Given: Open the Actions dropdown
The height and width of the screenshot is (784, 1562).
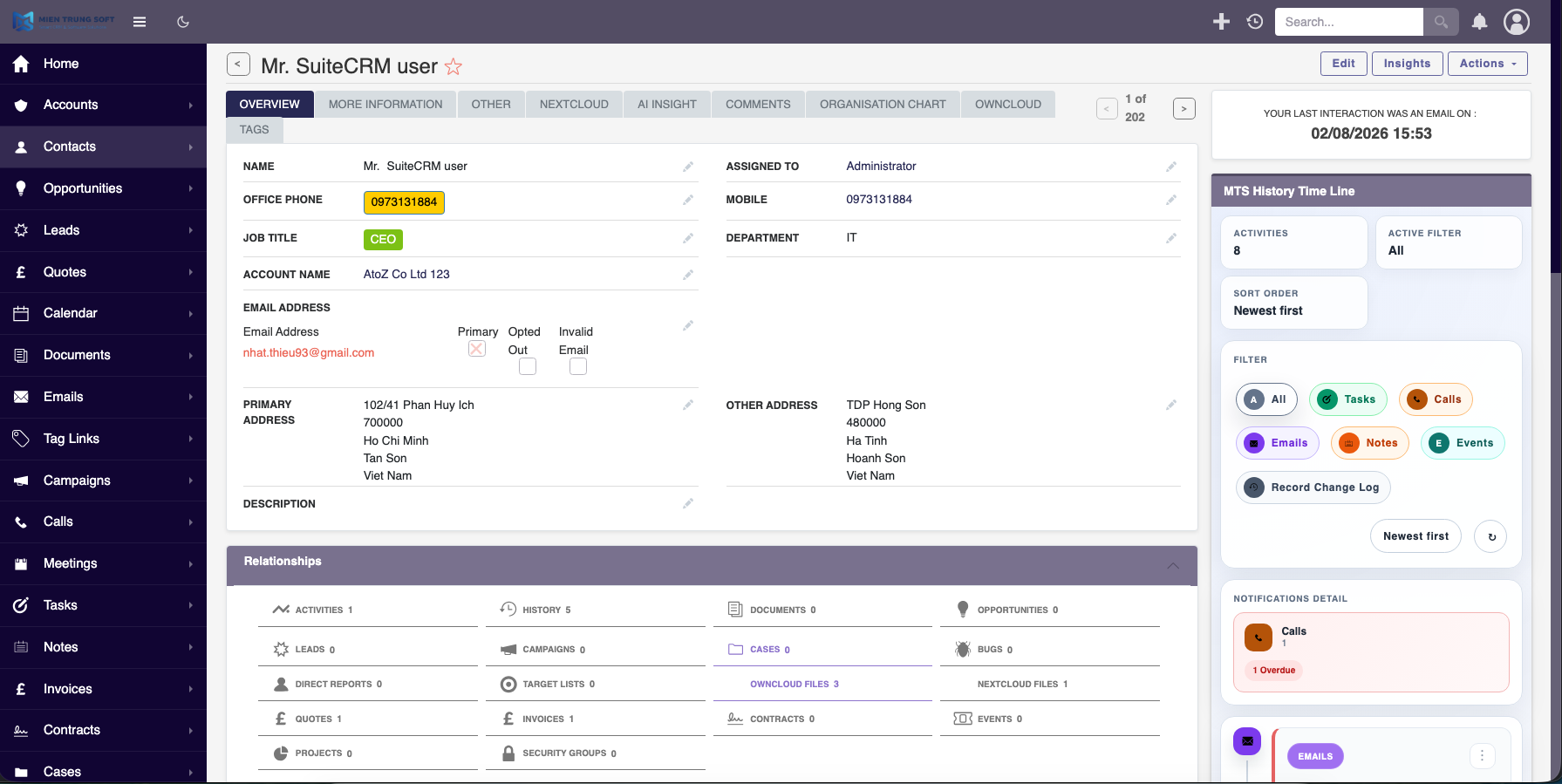Looking at the screenshot, I should point(1488,64).
